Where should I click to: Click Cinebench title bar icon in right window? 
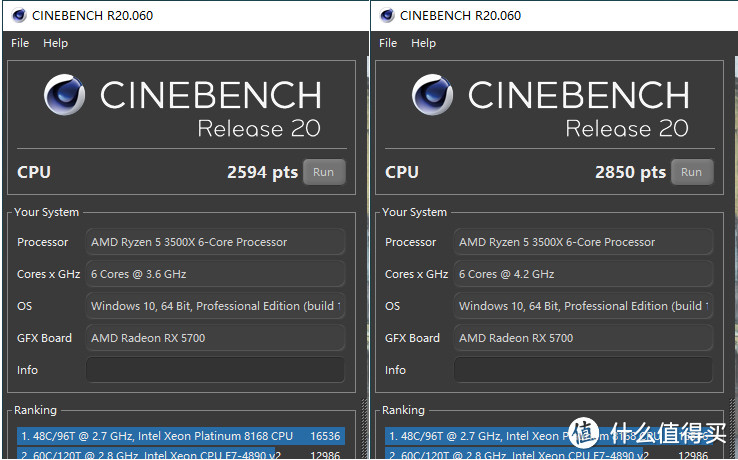[x=387, y=16]
